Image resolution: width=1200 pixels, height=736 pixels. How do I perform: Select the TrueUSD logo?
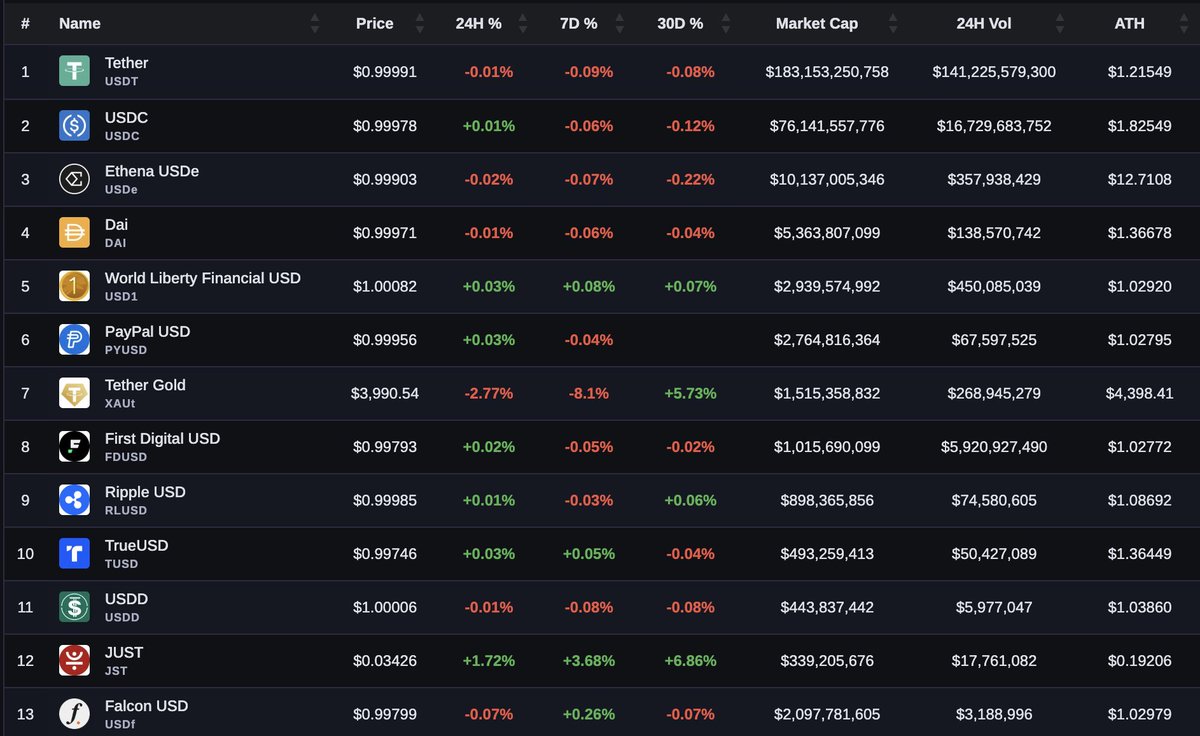(x=74, y=553)
